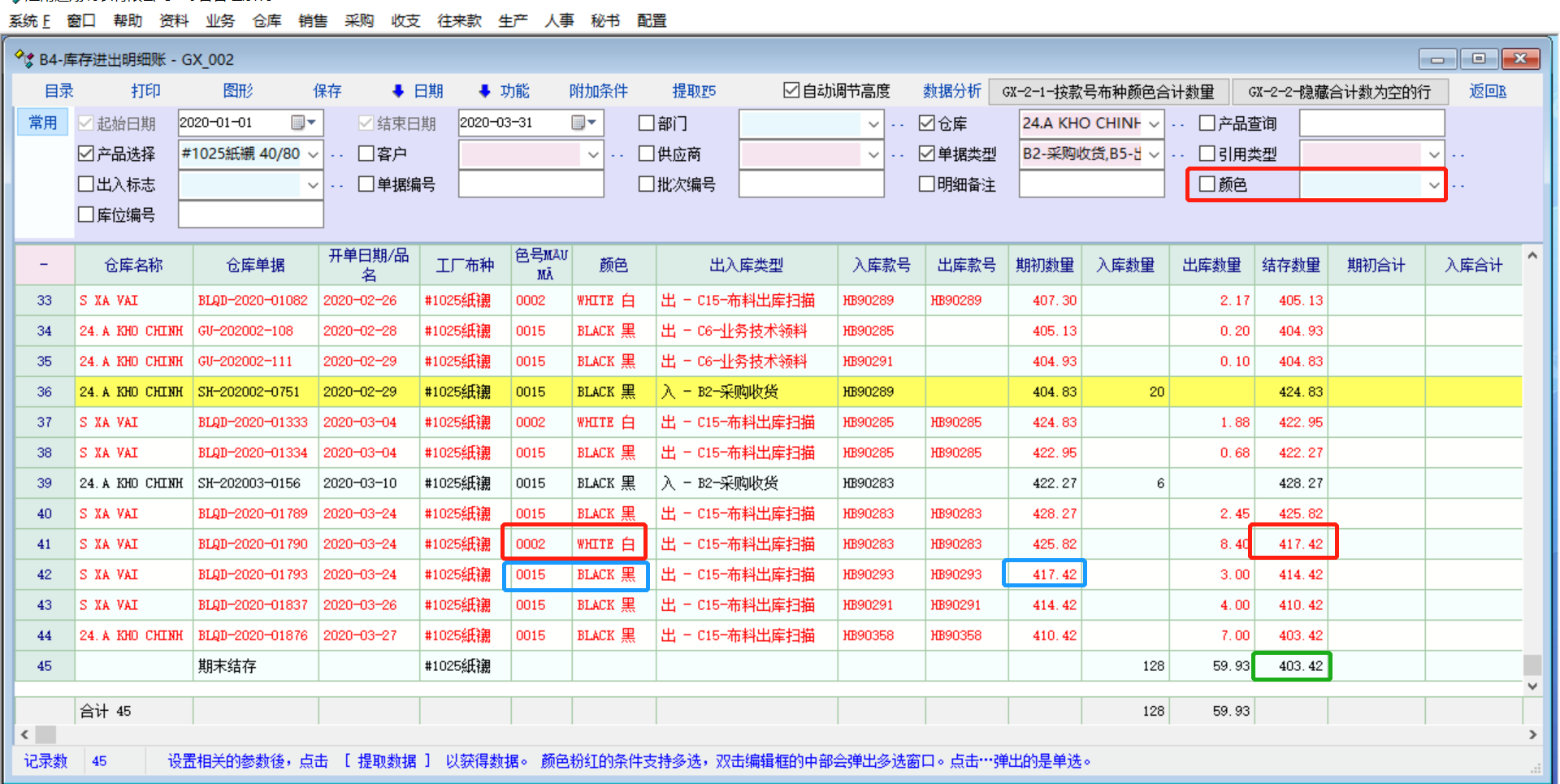Click the 单据编号 input field
The image size is (1560, 784).
click(x=531, y=184)
